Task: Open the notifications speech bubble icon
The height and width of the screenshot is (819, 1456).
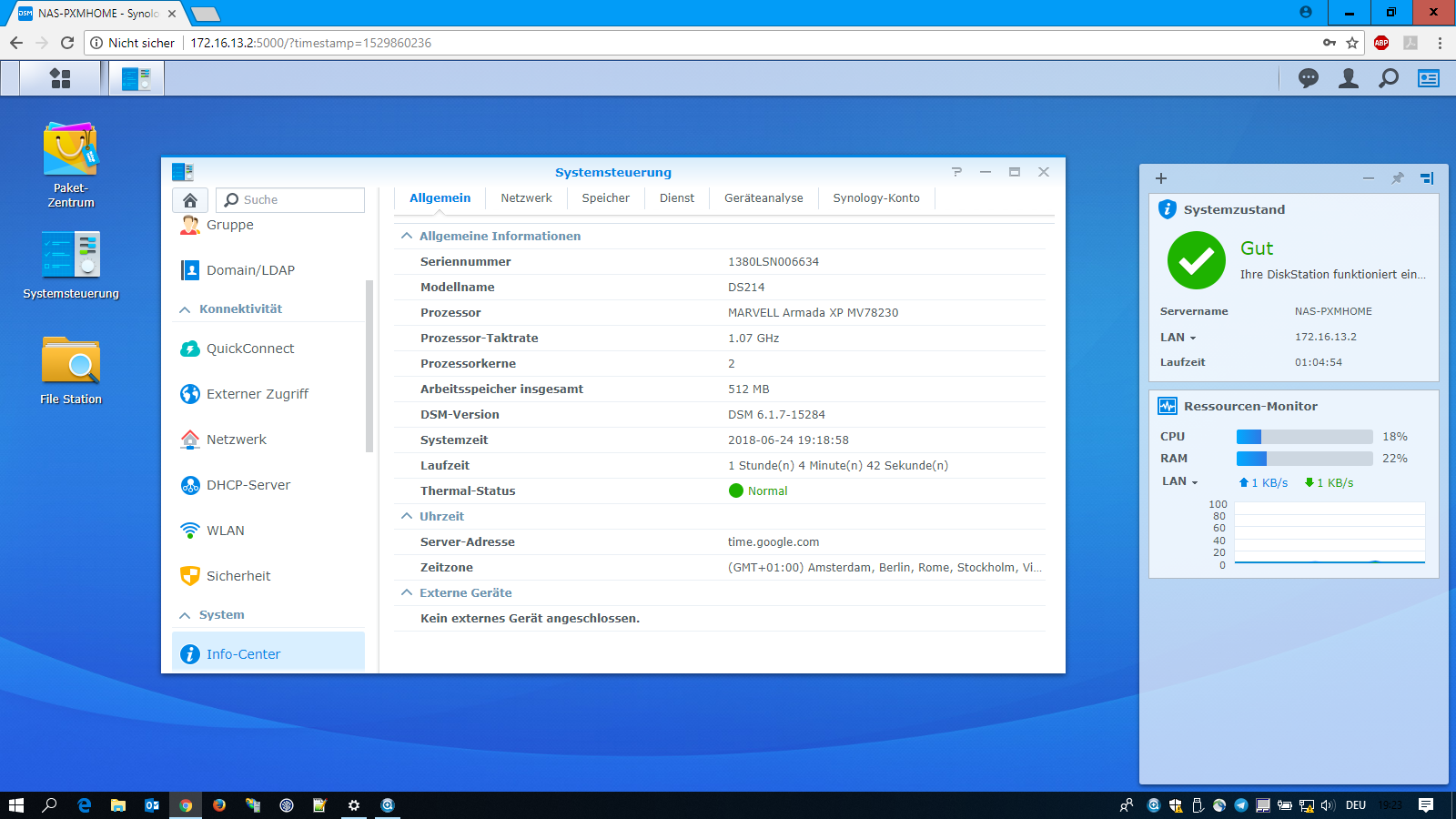Action: pyautogui.click(x=1309, y=79)
